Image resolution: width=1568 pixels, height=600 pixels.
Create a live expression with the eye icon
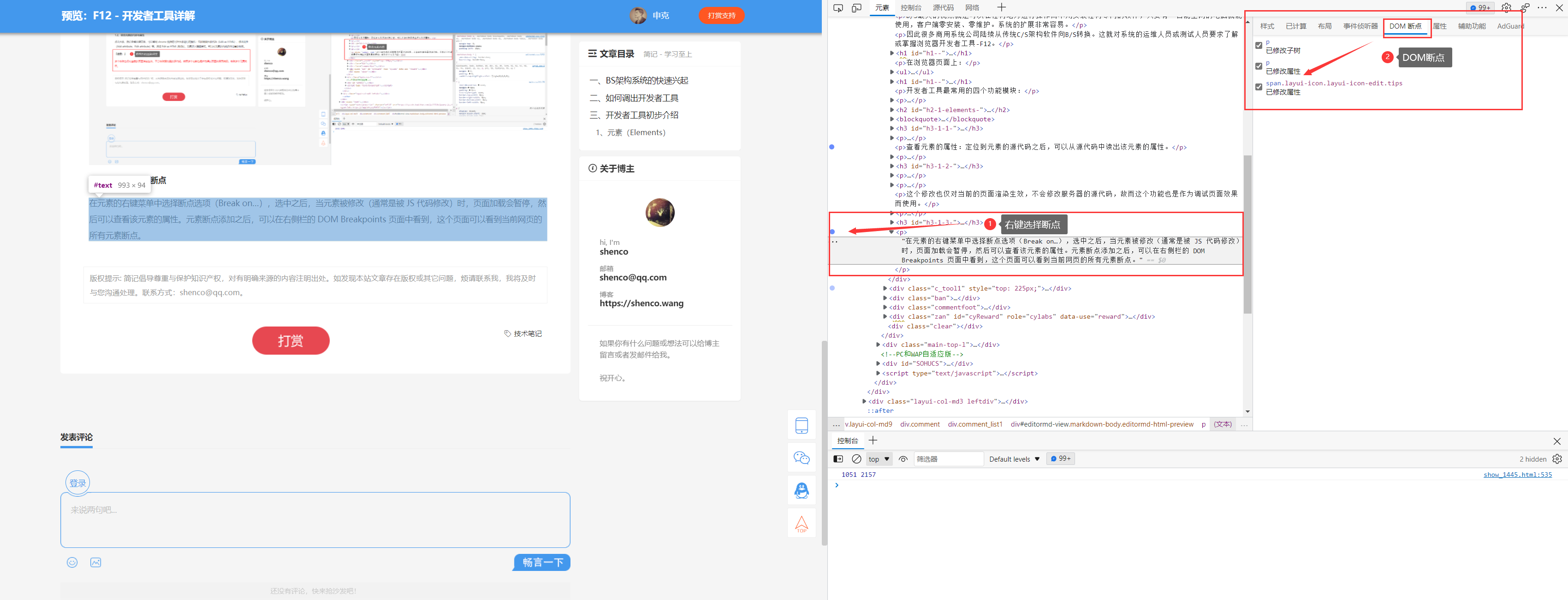click(903, 459)
